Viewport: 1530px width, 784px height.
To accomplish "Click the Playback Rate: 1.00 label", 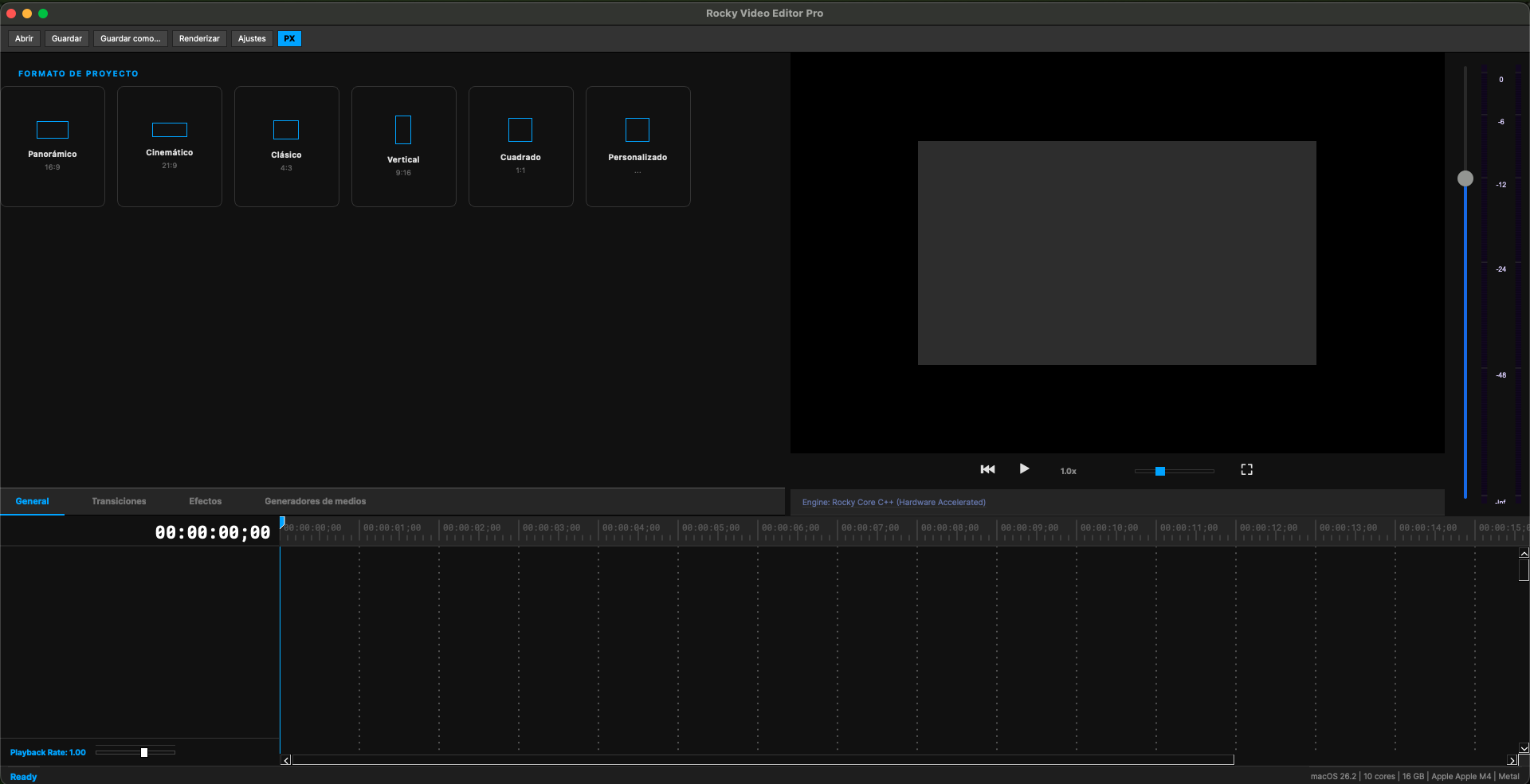I will point(48,752).
